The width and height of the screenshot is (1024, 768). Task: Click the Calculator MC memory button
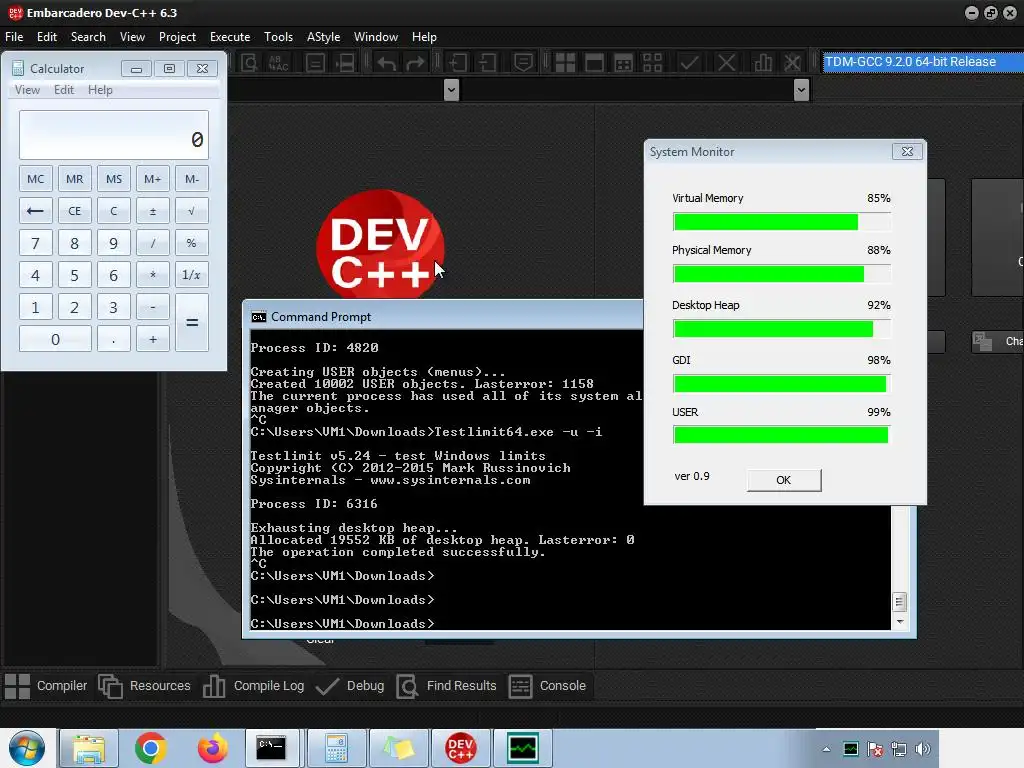click(x=35, y=179)
